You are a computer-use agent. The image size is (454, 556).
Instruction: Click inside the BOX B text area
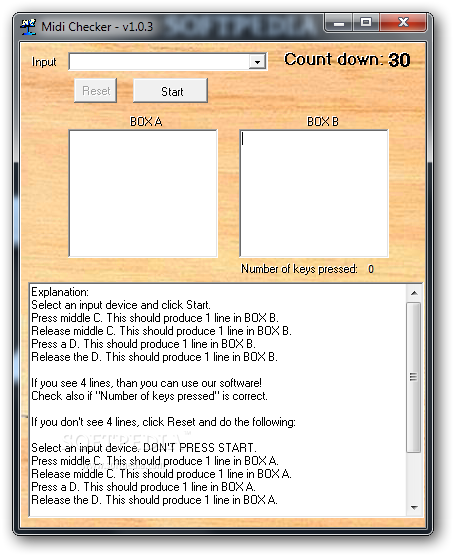(314, 193)
